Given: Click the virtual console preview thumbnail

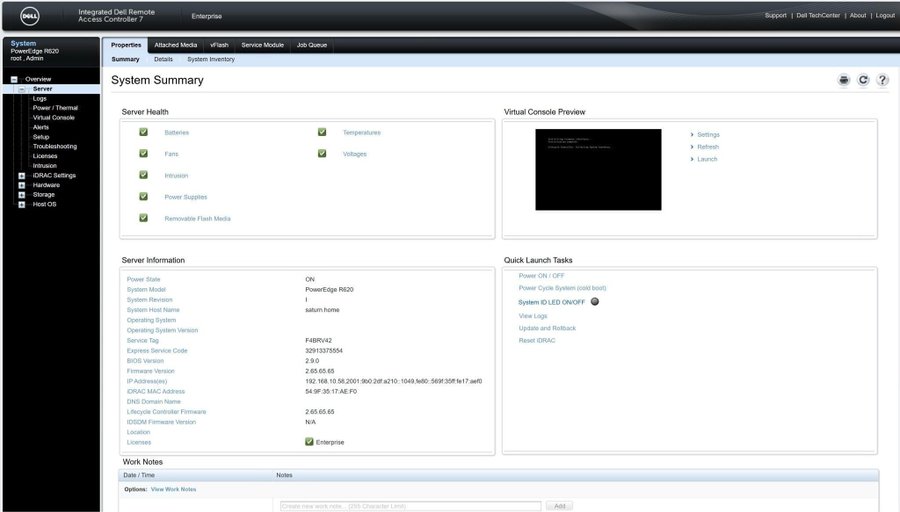Looking at the screenshot, I should pyautogui.click(x=598, y=169).
